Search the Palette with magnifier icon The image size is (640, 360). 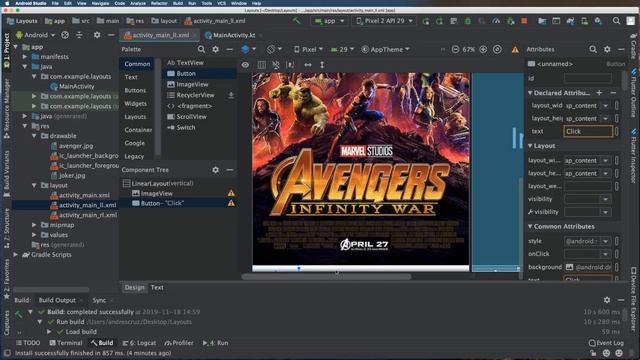[201, 49]
